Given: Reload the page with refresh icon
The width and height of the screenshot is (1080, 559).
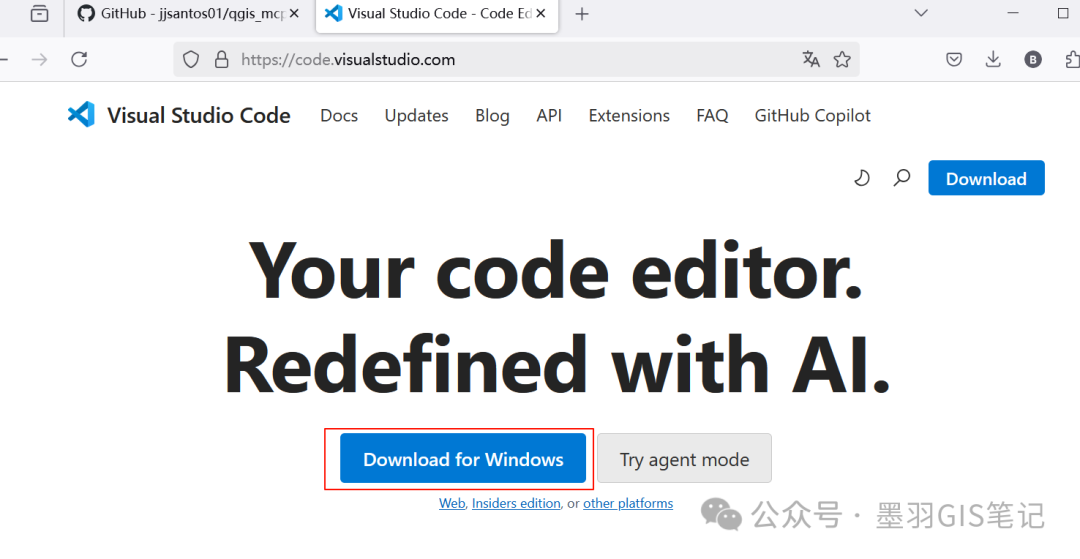Looking at the screenshot, I should (79, 59).
